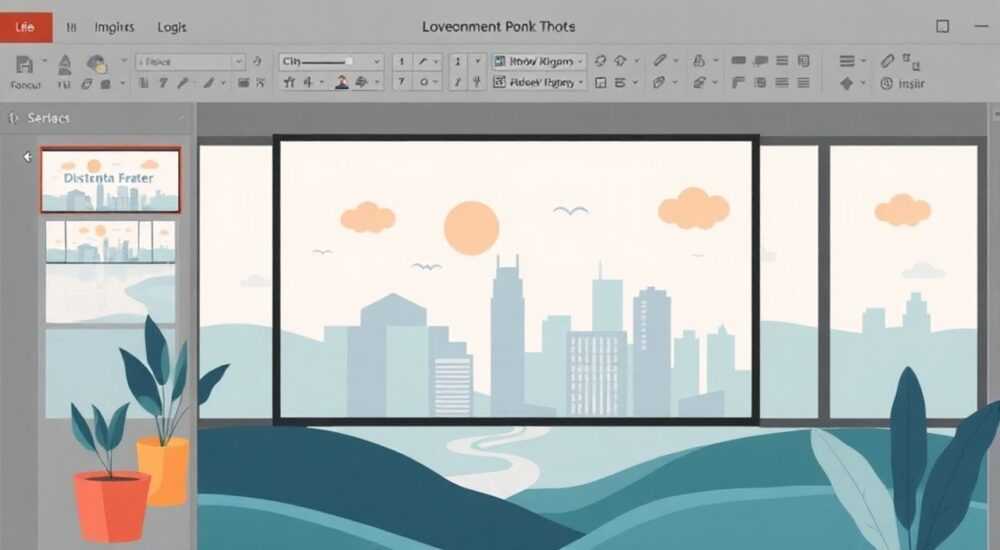Image resolution: width=1000 pixels, height=550 pixels.
Task: Select the third slide thumbnail showing a river
Action: coord(110,294)
